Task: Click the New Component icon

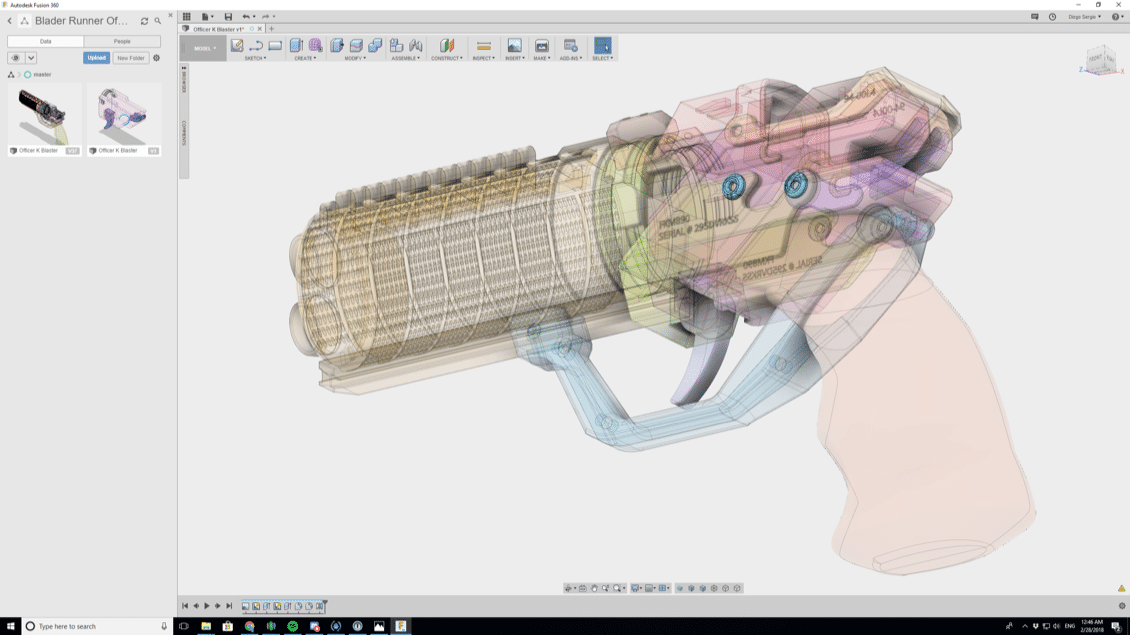Action: [396, 45]
